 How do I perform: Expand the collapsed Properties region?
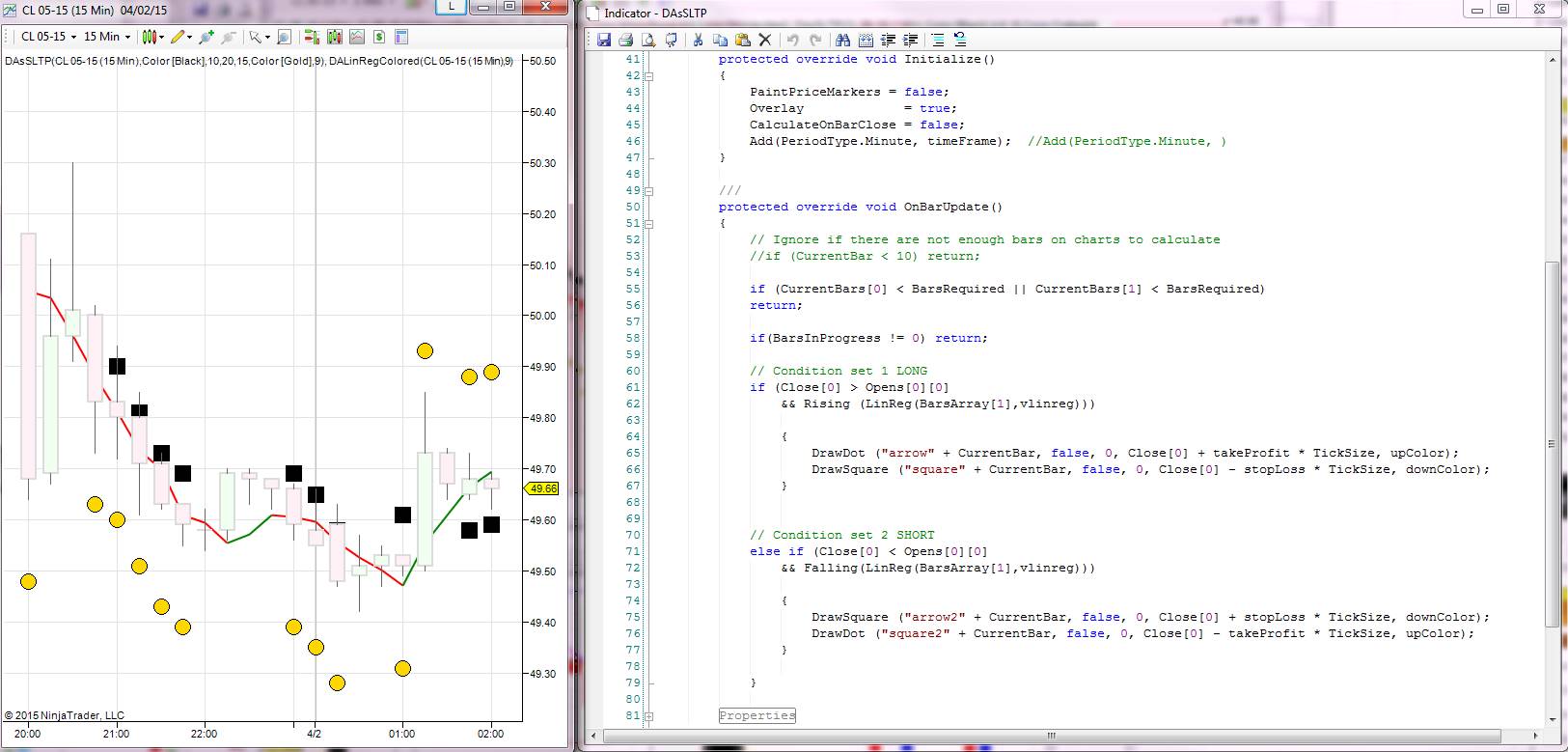pyautogui.click(x=648, y=716)
